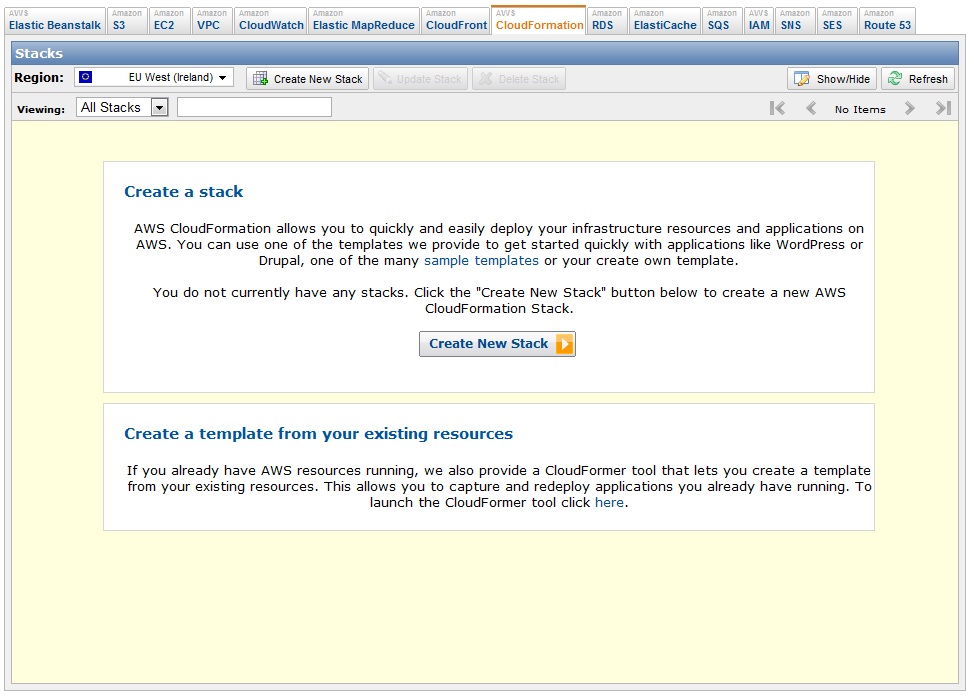Expand the EU West (Ireland) region dropdown

(154, 77)
